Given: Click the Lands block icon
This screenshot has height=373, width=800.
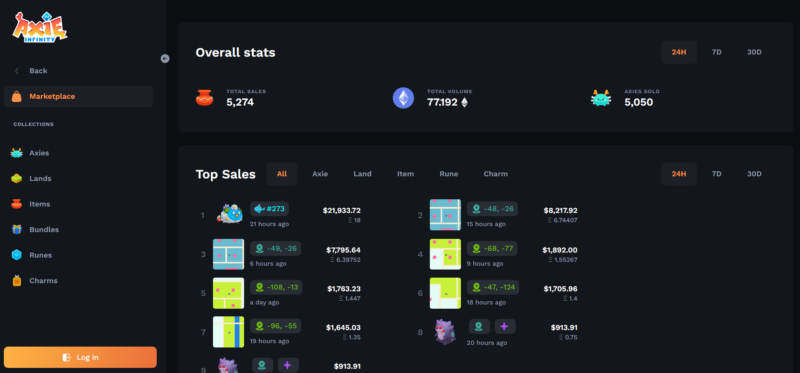Looking at the screenshot, I should click(x=17, y=179).
